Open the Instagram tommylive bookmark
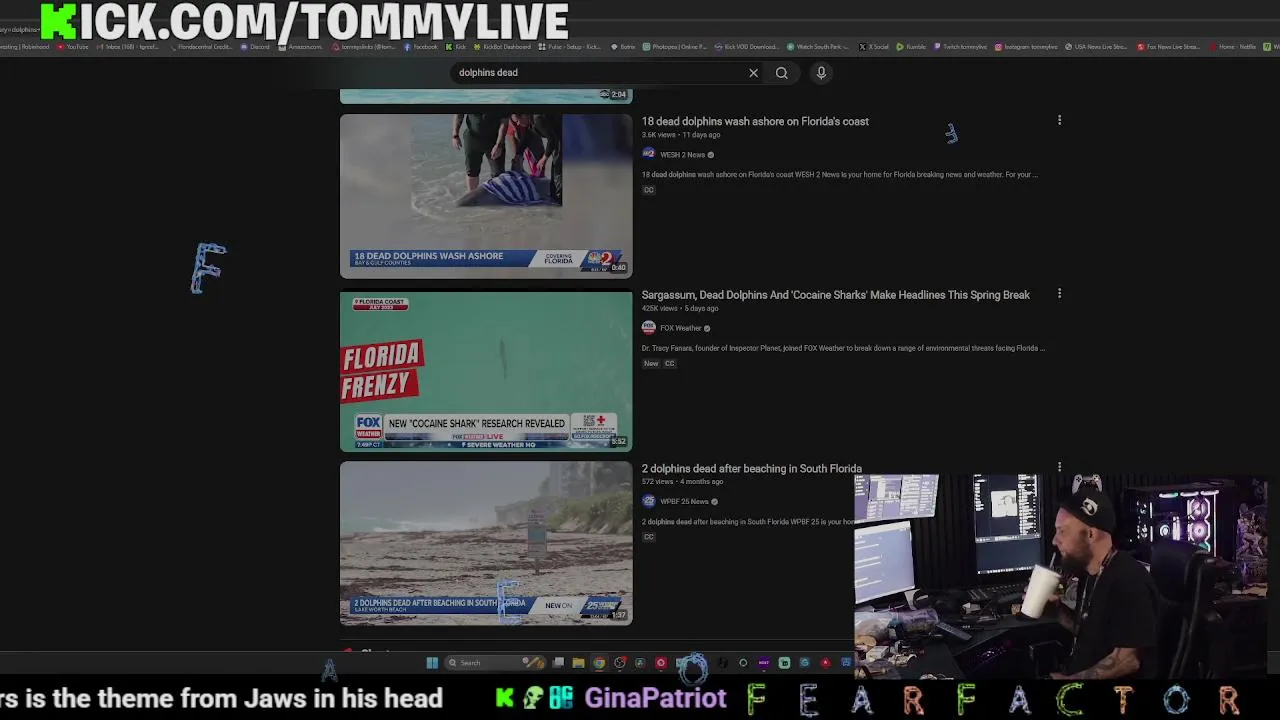This screenshot has height=720, width=1280. 1026,47
